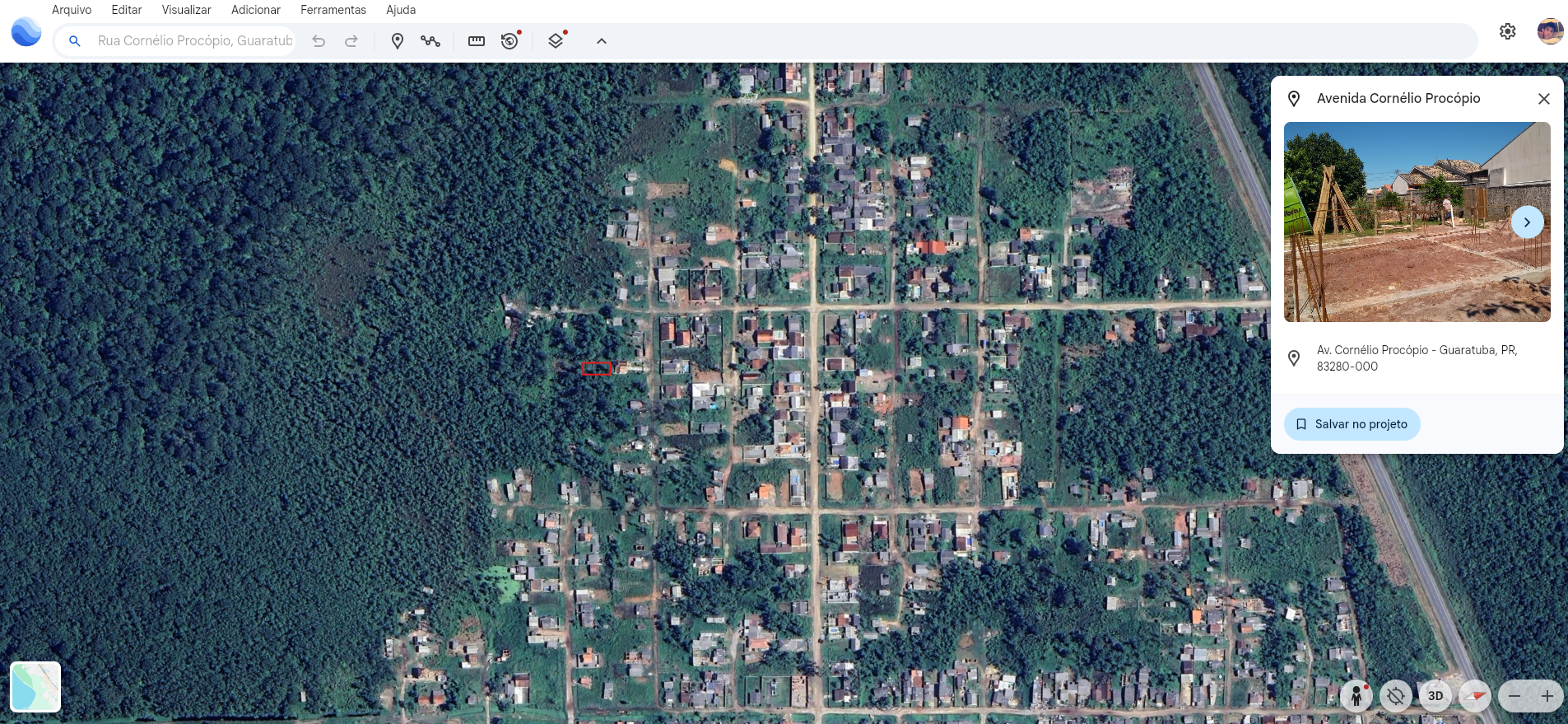The width and height of the screenshot is (1568, 724).
Task: Open the Avenida Cornélio Procópio photo
Action: 1417,222
